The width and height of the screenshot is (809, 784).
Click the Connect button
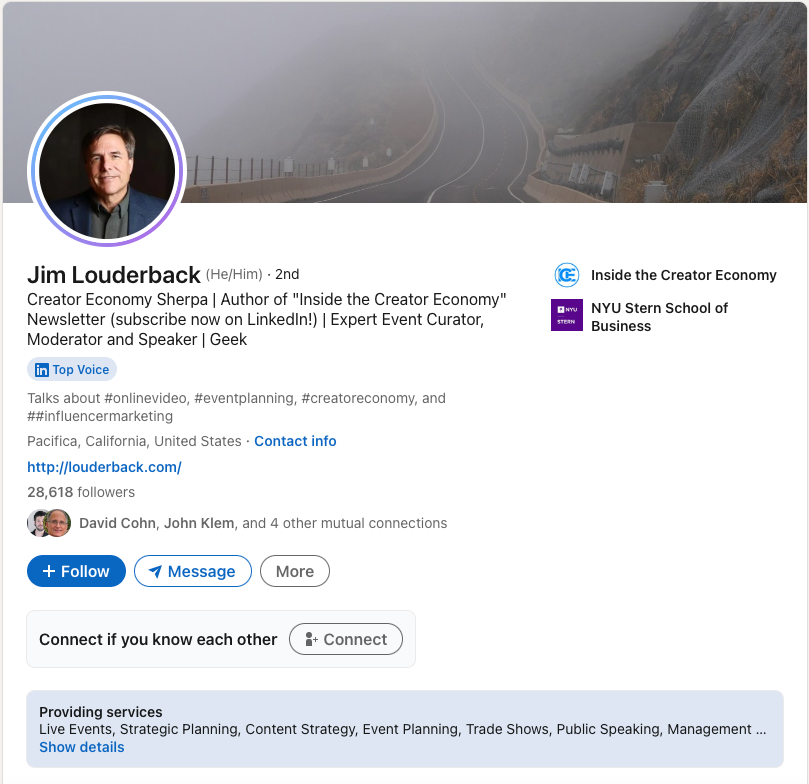pyautogui.click(x=346, y=639)
